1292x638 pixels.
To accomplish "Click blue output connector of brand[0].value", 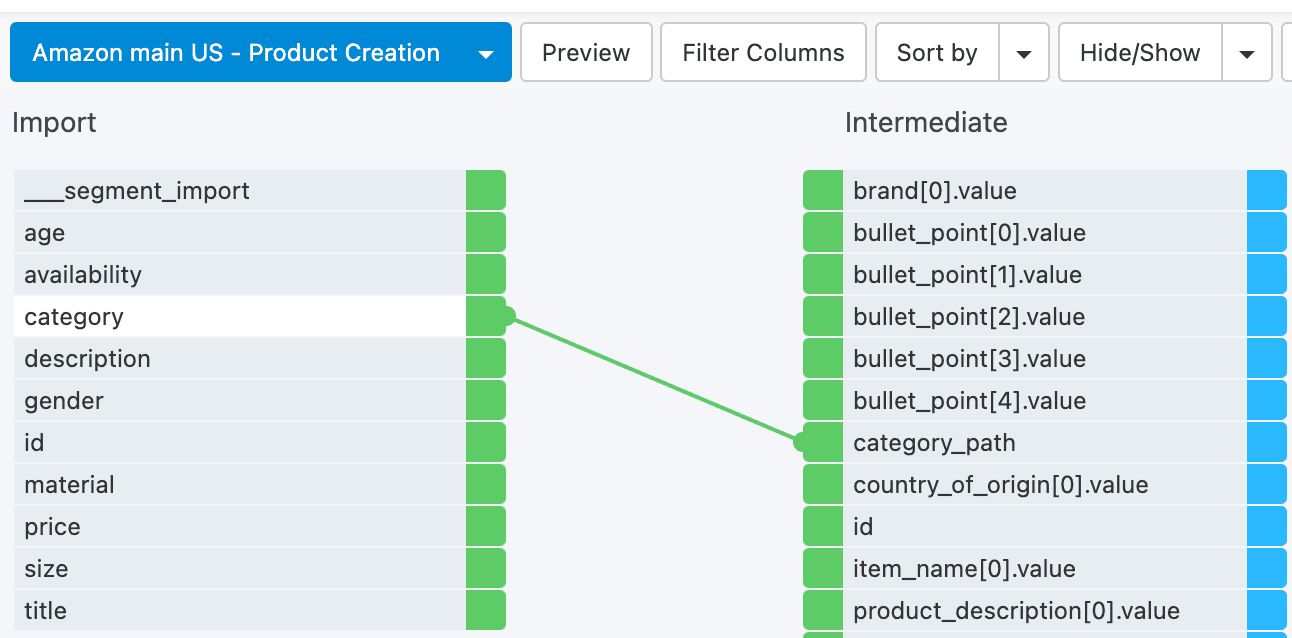I will click(1267, 191).
